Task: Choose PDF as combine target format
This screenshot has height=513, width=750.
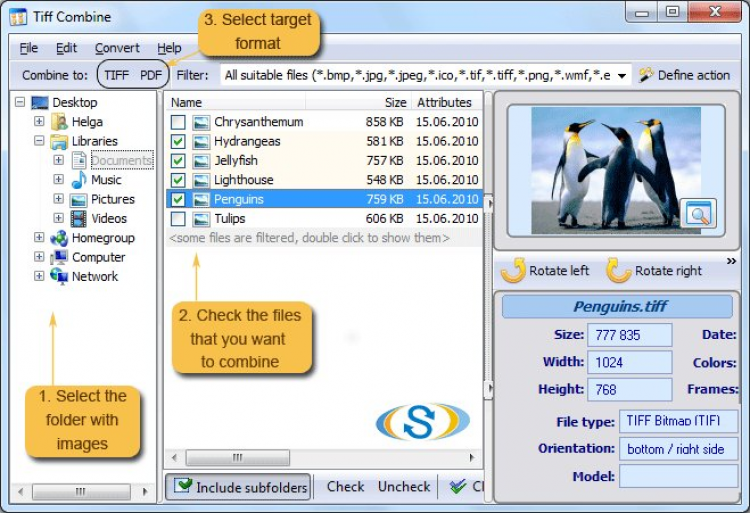Action: (x=150, y=75)
